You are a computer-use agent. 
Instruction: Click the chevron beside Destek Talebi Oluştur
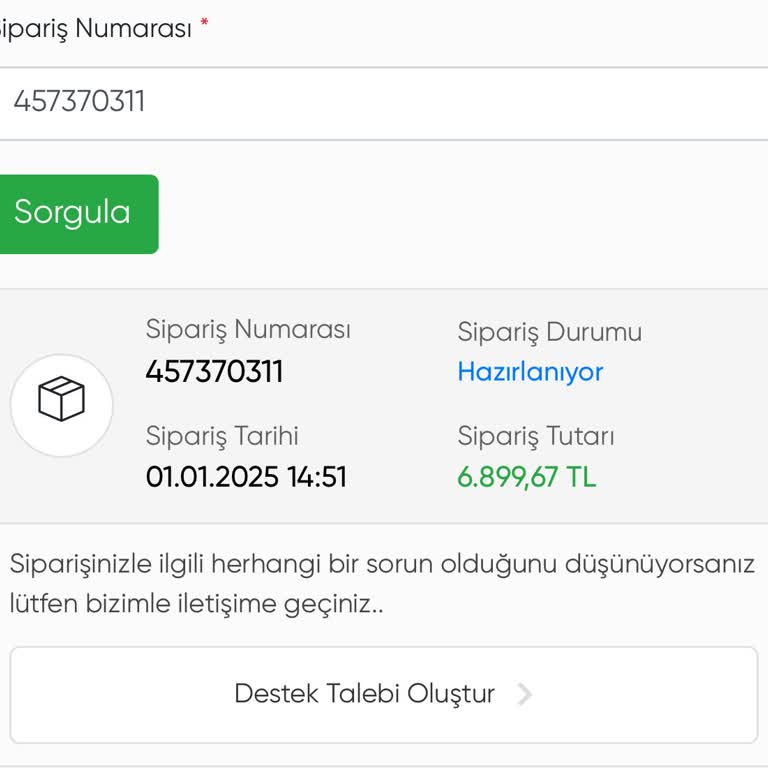pyautogui.click(x=525, y=694)
